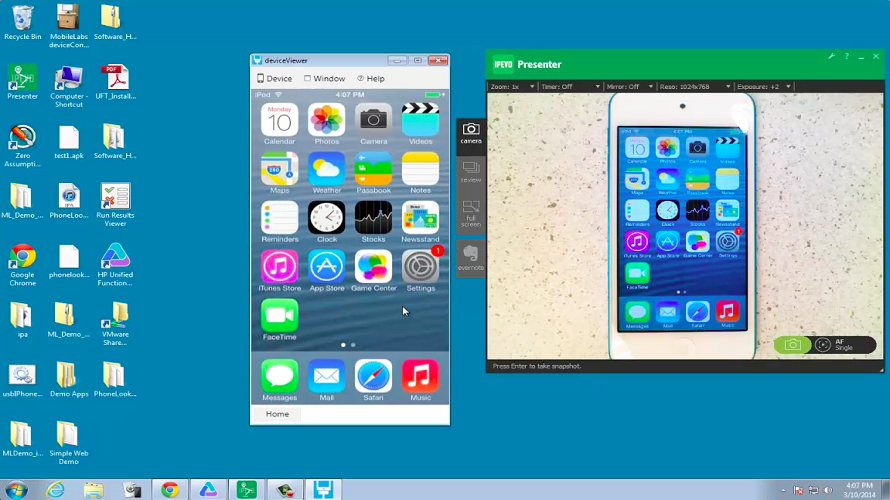Open the App Store in deviceViewer
This screenshot has height=500, width=890.
pyautogui.click(x=326, y=266)
